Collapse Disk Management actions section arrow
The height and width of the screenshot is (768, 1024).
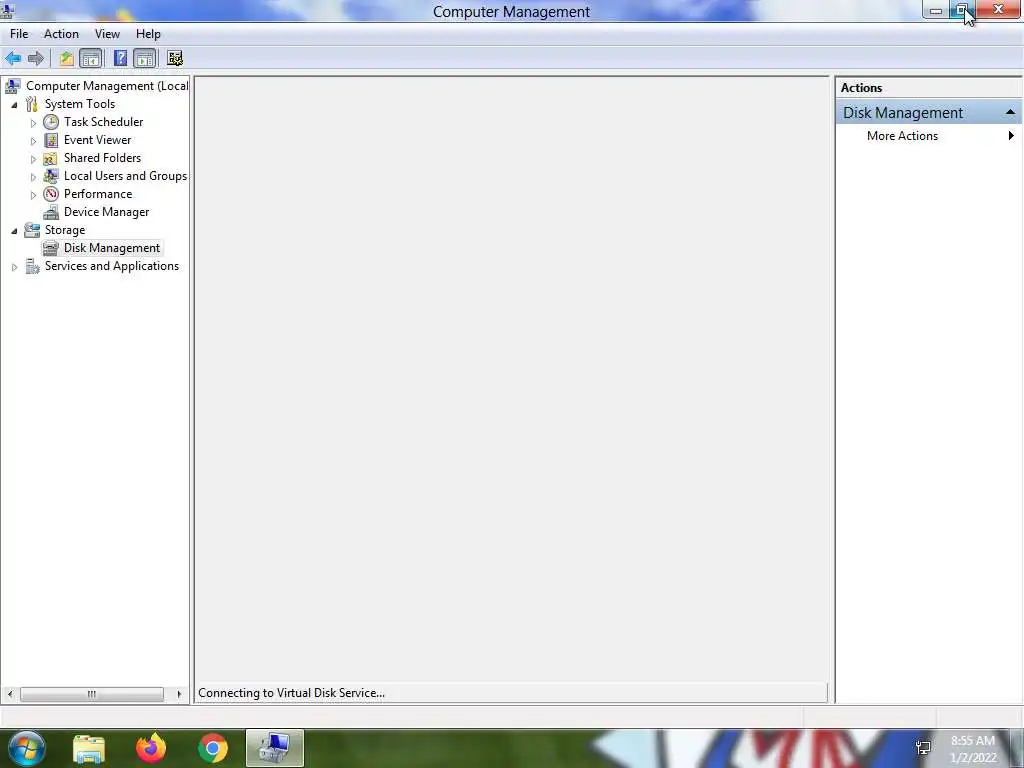pos(1010,112)
